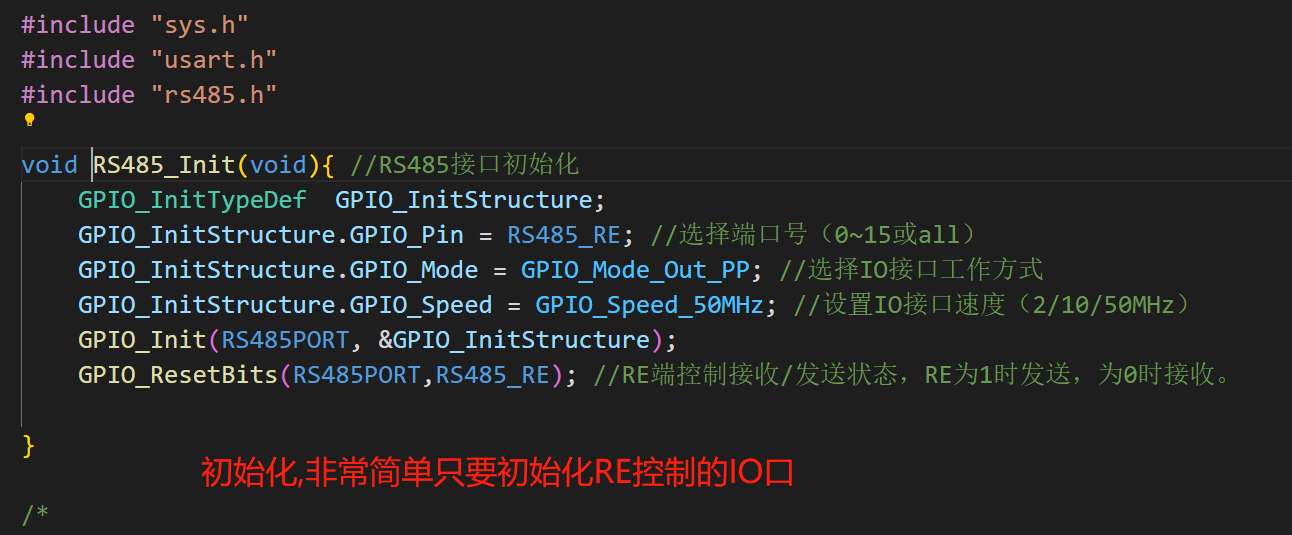
Task: Click the GPIO_Speed member on the structure line
Action: click(x=420, y=305)
